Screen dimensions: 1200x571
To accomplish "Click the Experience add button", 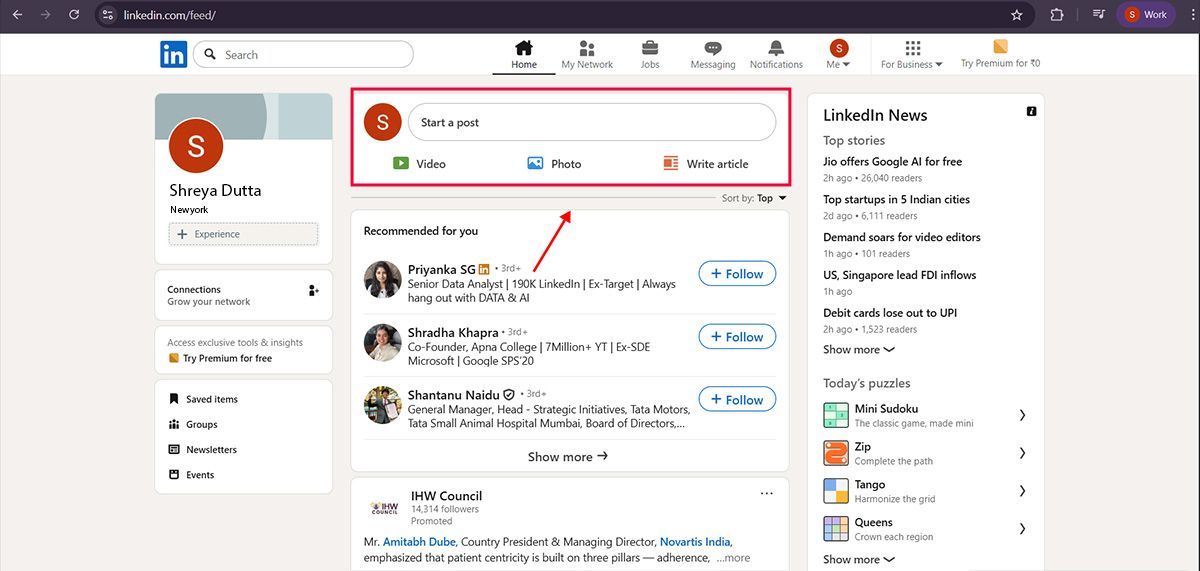I will [x=244, y=234].
